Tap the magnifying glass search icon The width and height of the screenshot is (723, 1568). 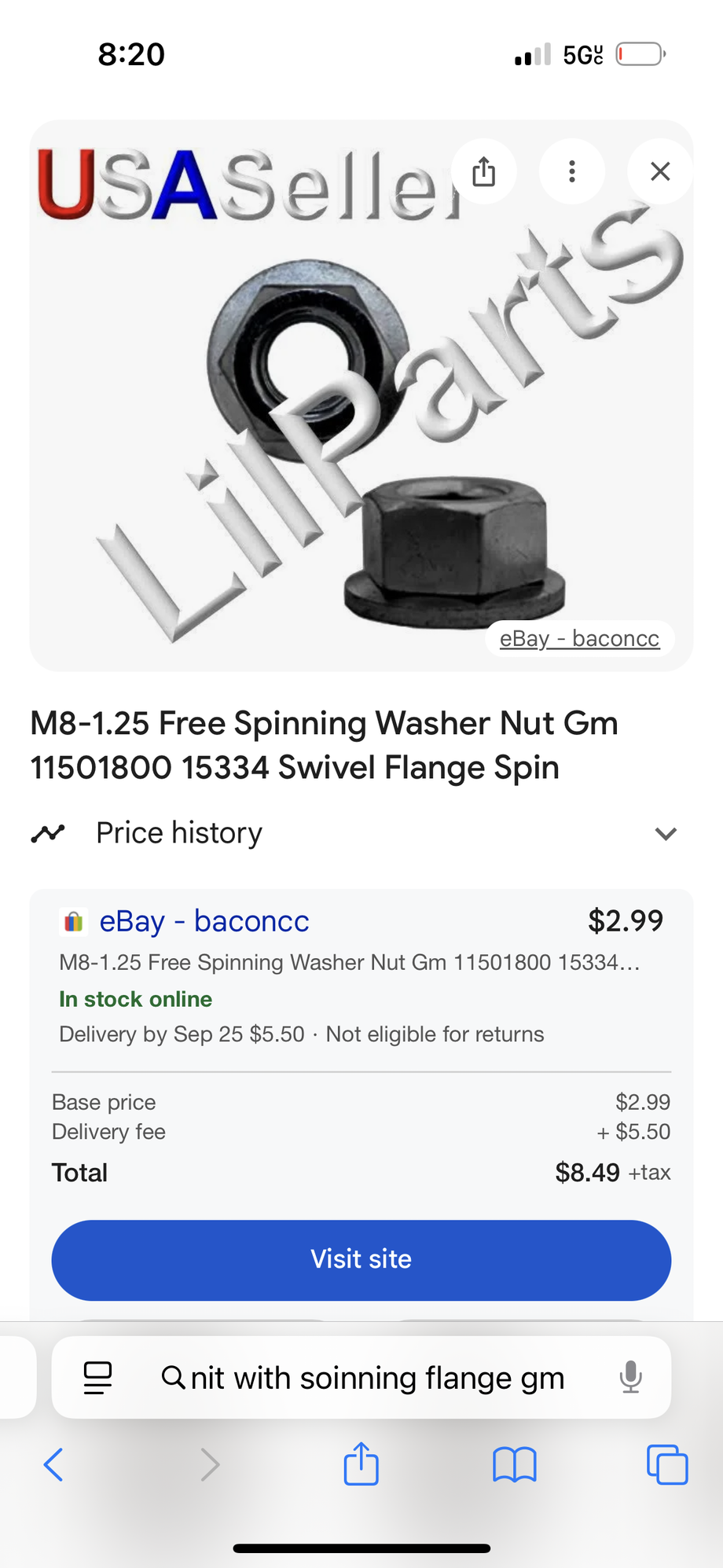(x=172, y=1378)
